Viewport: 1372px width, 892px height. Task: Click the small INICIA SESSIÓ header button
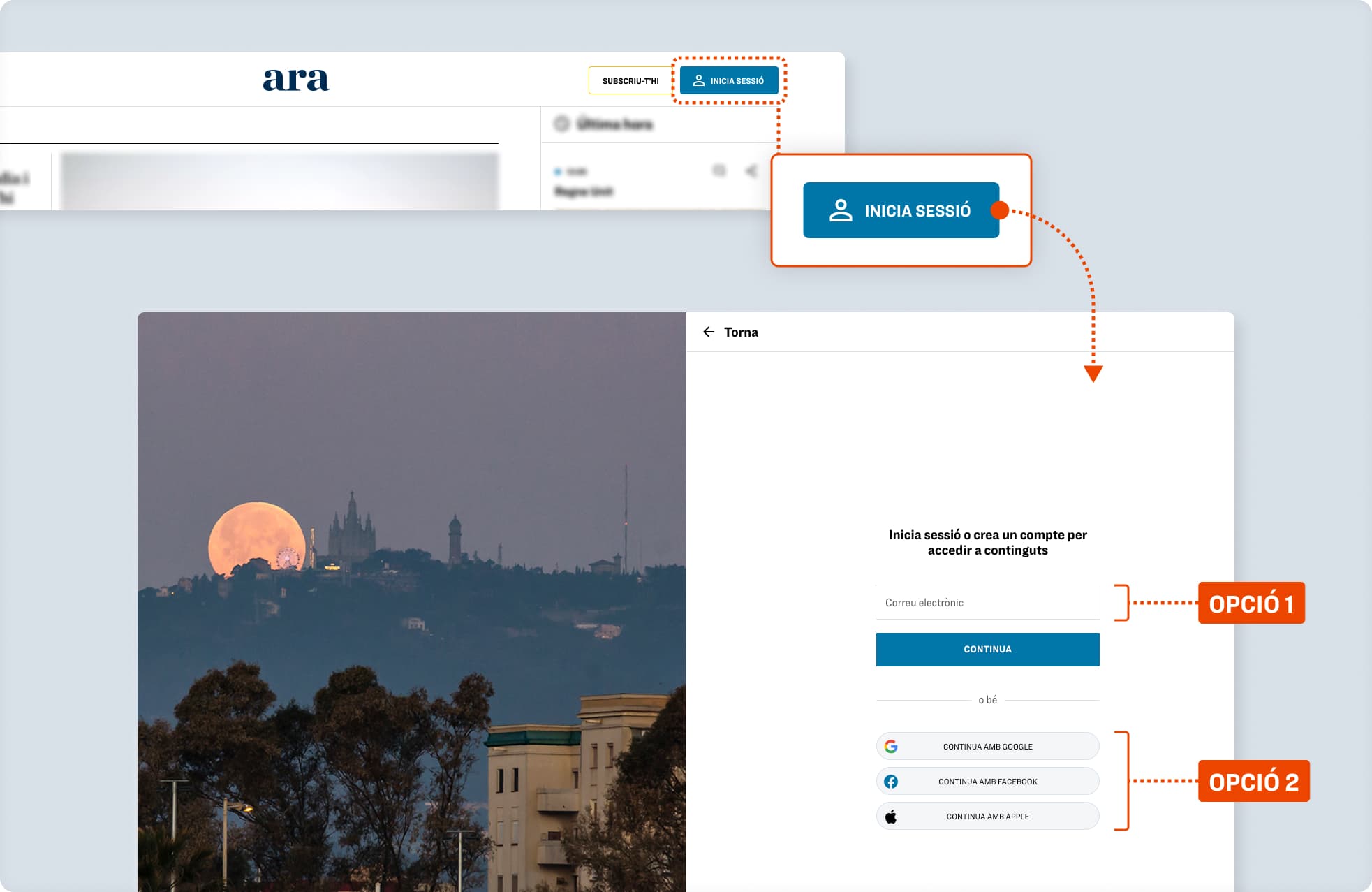729,81
